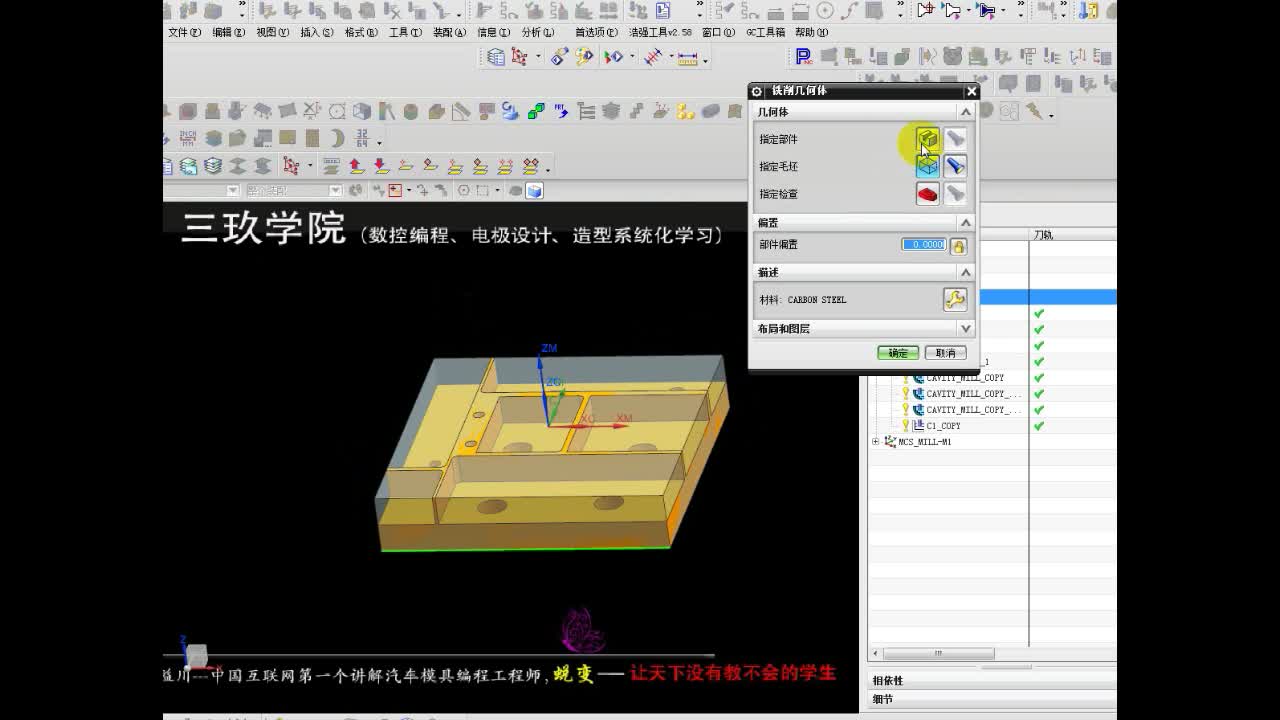Click the Specify Blank (指定毛坯) selection icon
1280x720 pixels.
pos(928,167)
